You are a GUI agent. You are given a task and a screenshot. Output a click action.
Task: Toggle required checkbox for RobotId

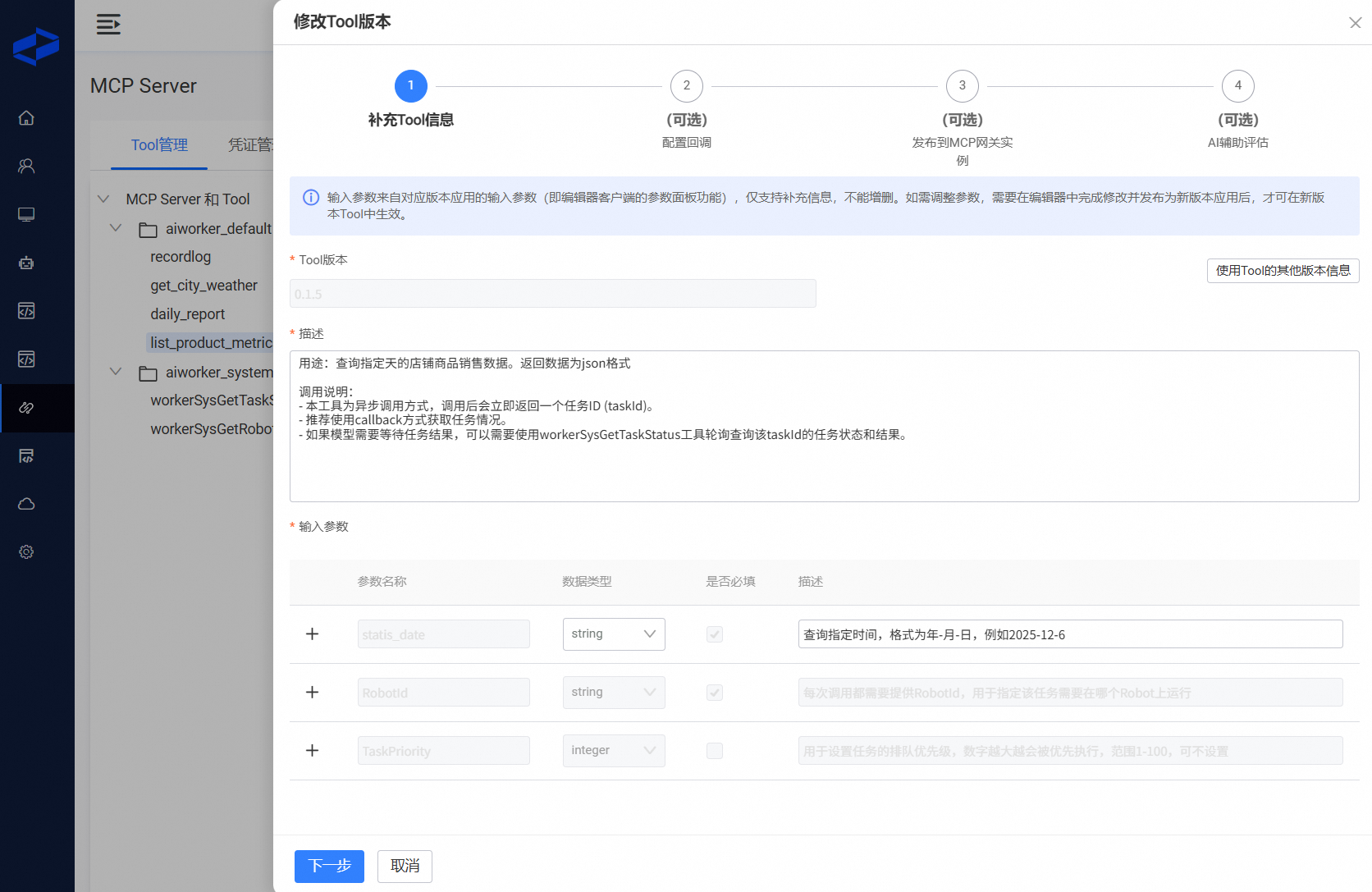pyautogui.click(x=715, y=693)
